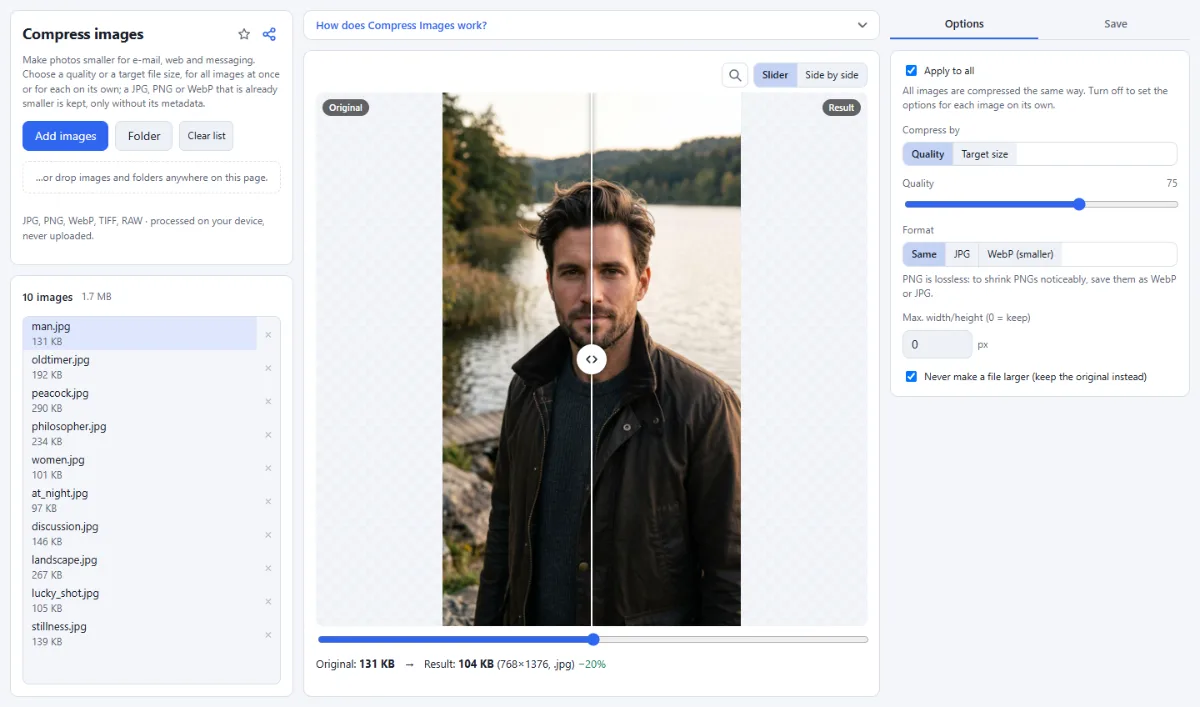Select landscape.jpg in the image list
The width and height of the screenshot is (1200, 707).
click(140, 567)
